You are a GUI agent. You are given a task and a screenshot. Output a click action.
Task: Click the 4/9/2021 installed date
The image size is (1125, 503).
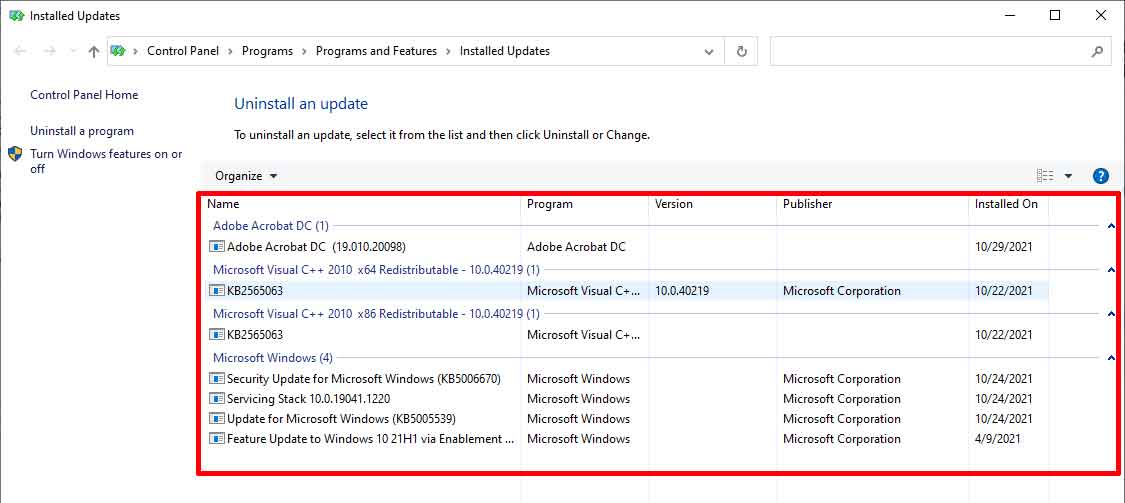click(998, 439)
